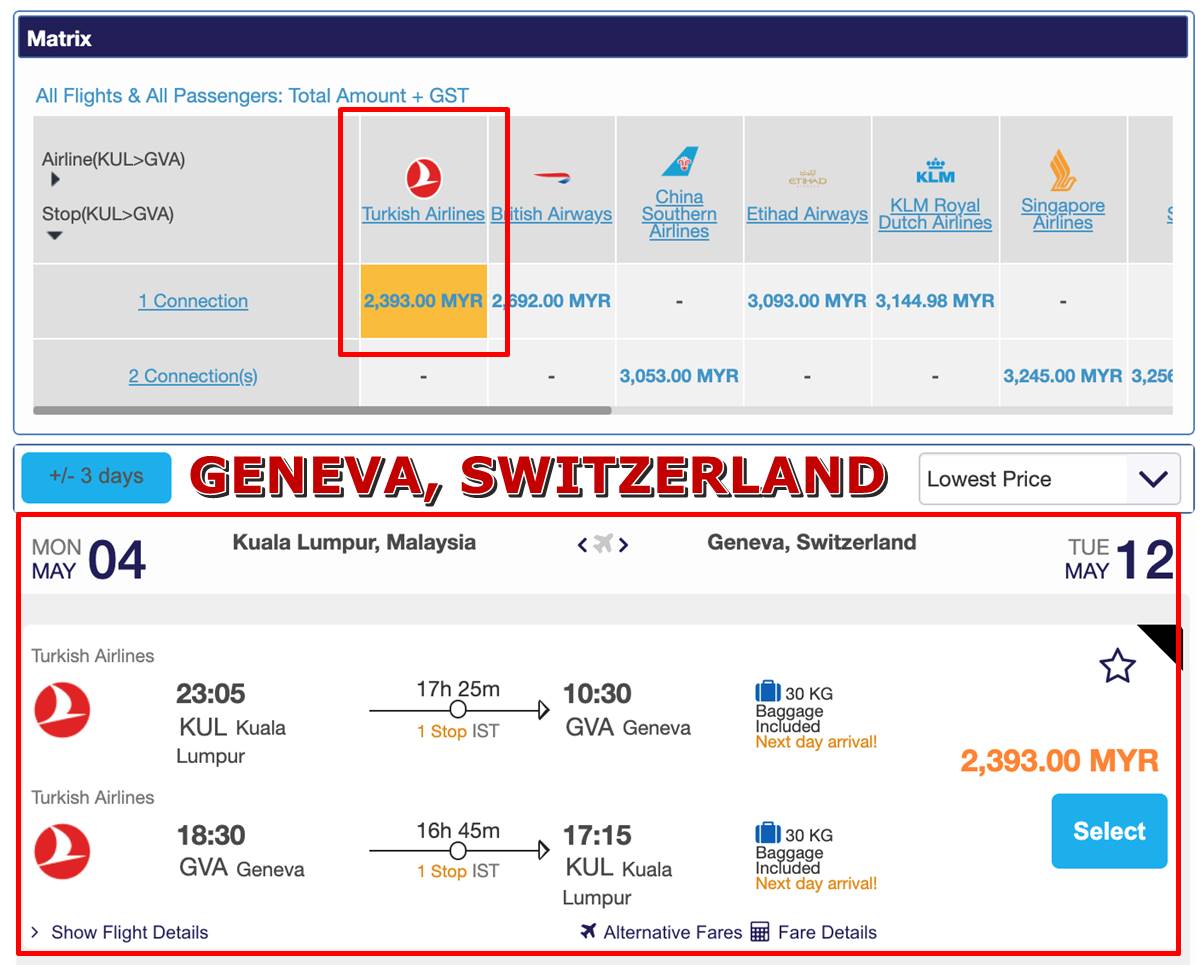
Task: Click Turkish Airlines logo on KUL departure flight
Action: 62,710
